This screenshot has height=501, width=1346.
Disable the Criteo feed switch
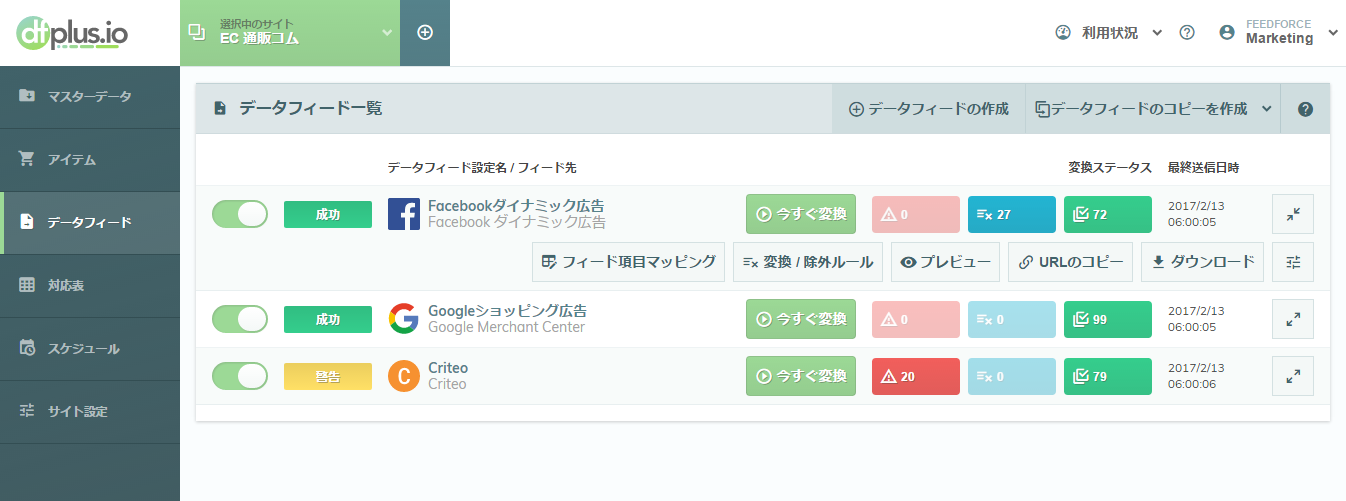pyautogui.click(x=240, y=376)
